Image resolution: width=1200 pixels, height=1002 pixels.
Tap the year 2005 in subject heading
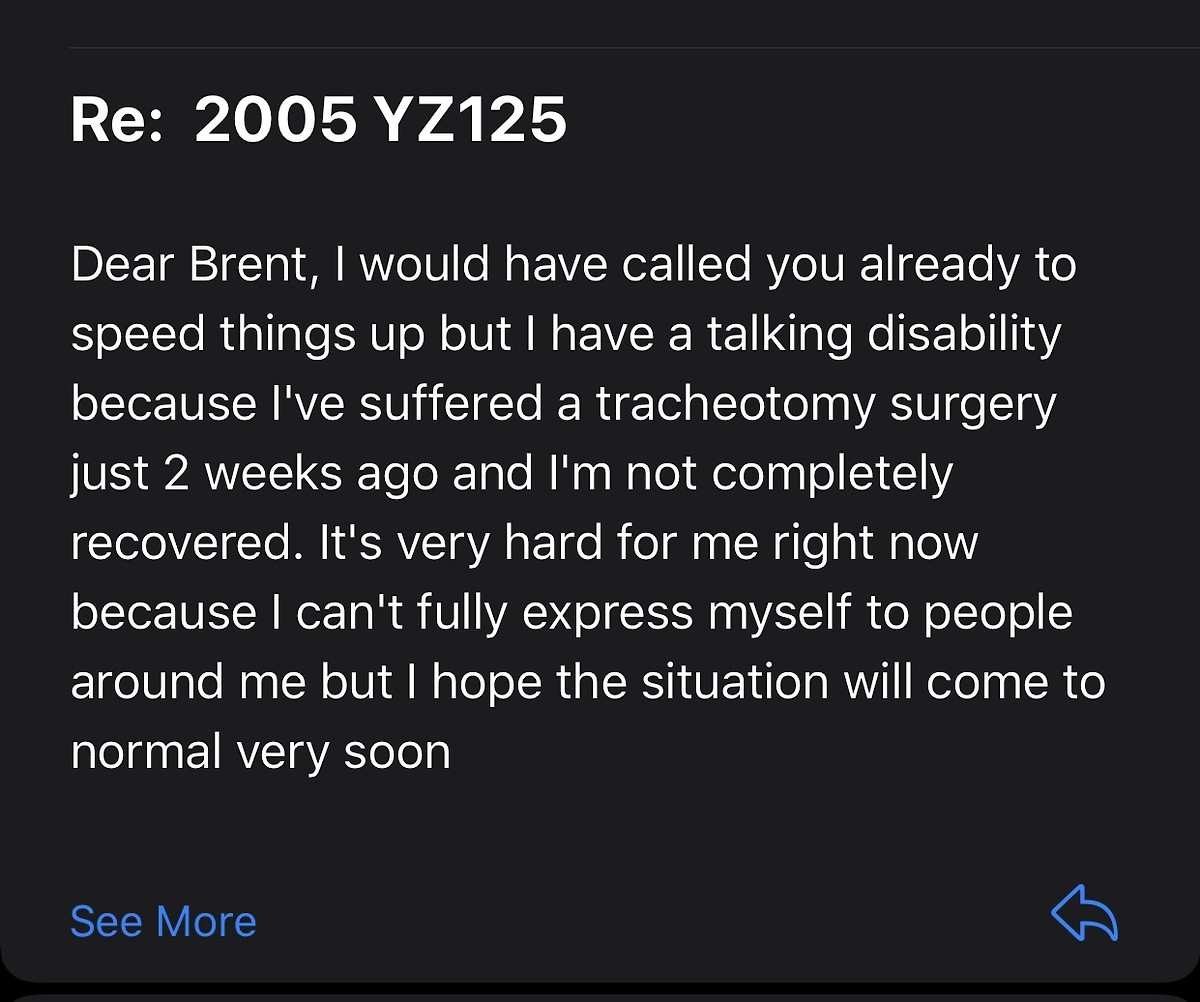(275, 121)
